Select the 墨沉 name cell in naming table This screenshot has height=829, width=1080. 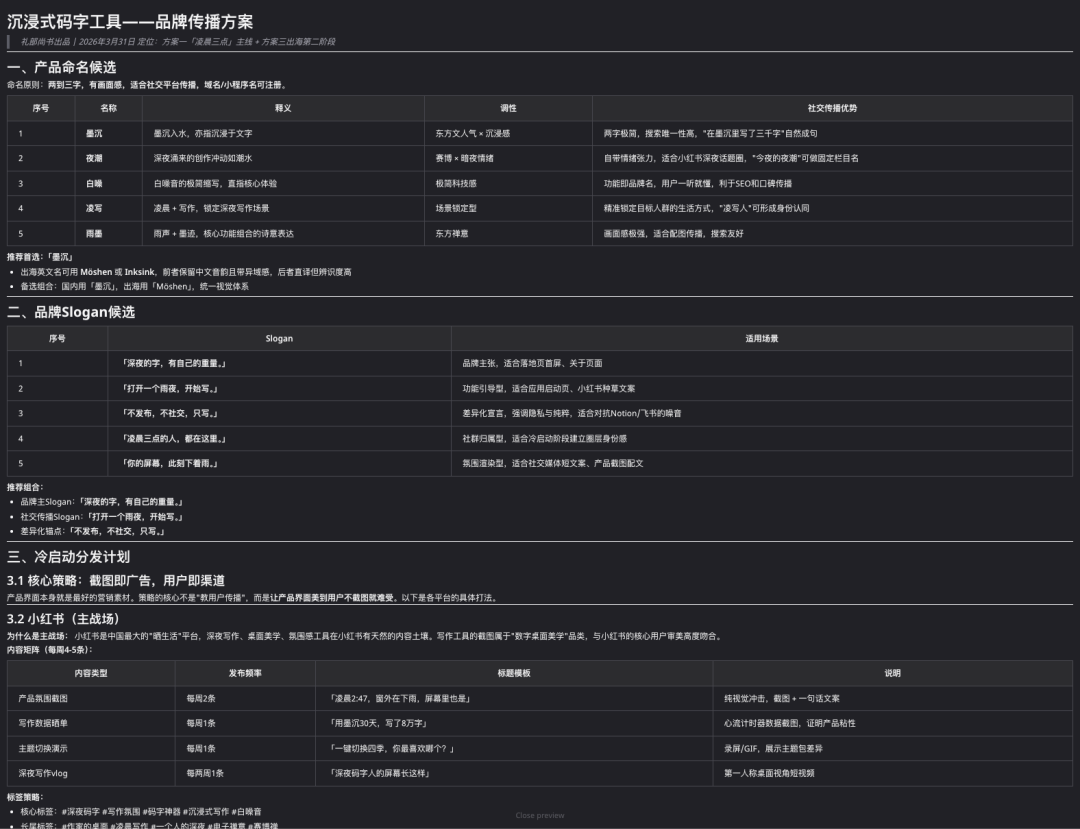(x=94, y=133)
